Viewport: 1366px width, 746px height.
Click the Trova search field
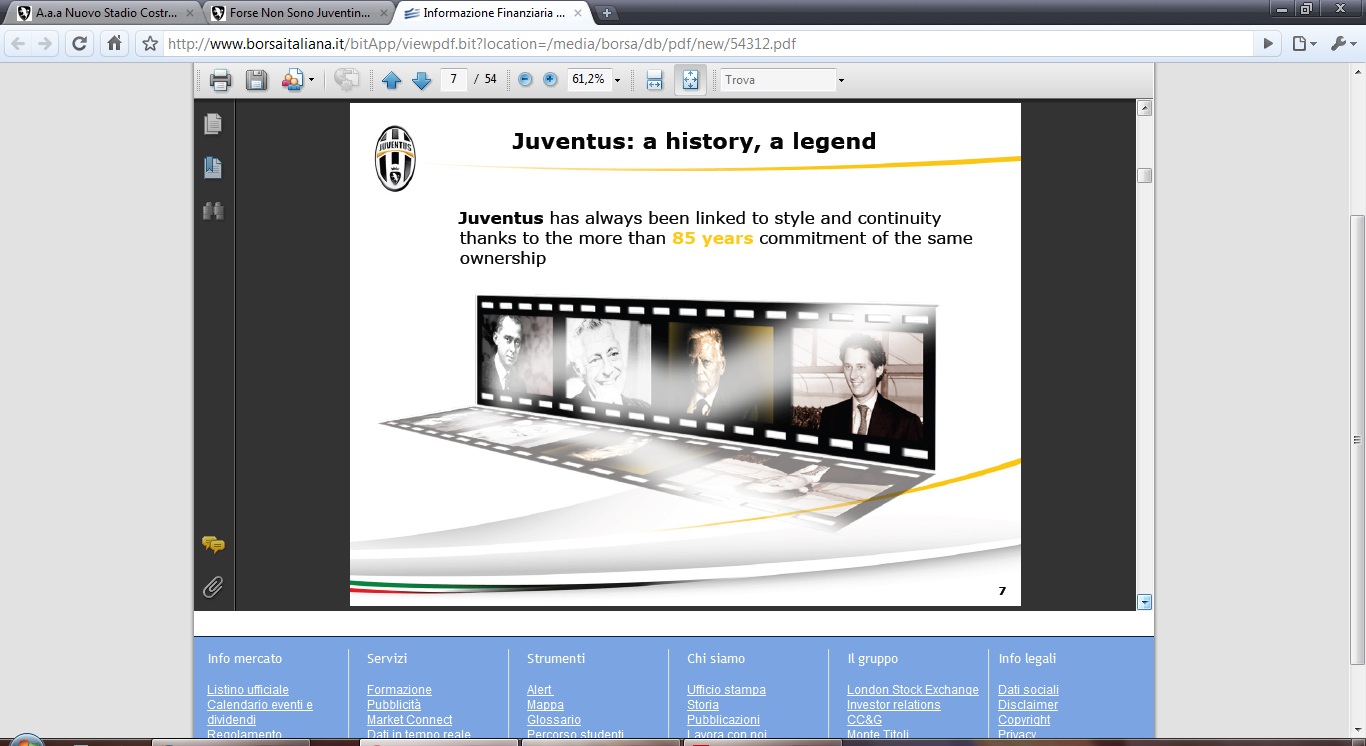(778, 80)
